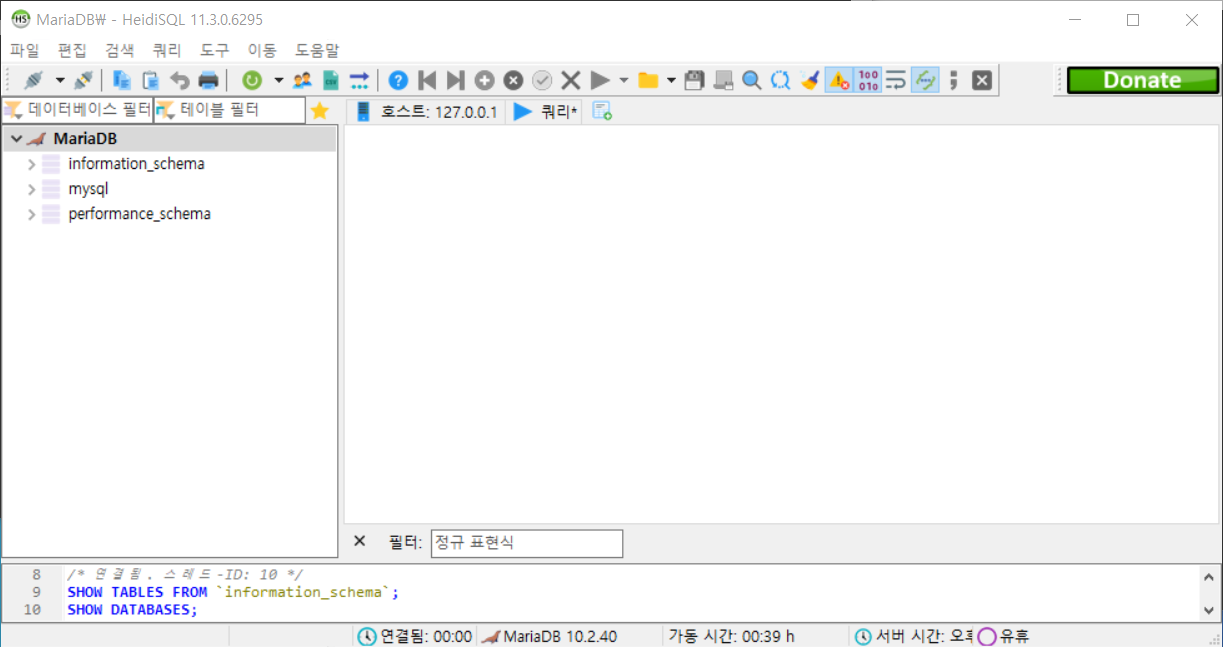Select the mysql tree item
The width and height of the screenshot is (1223, 647).
pos(88,189)
